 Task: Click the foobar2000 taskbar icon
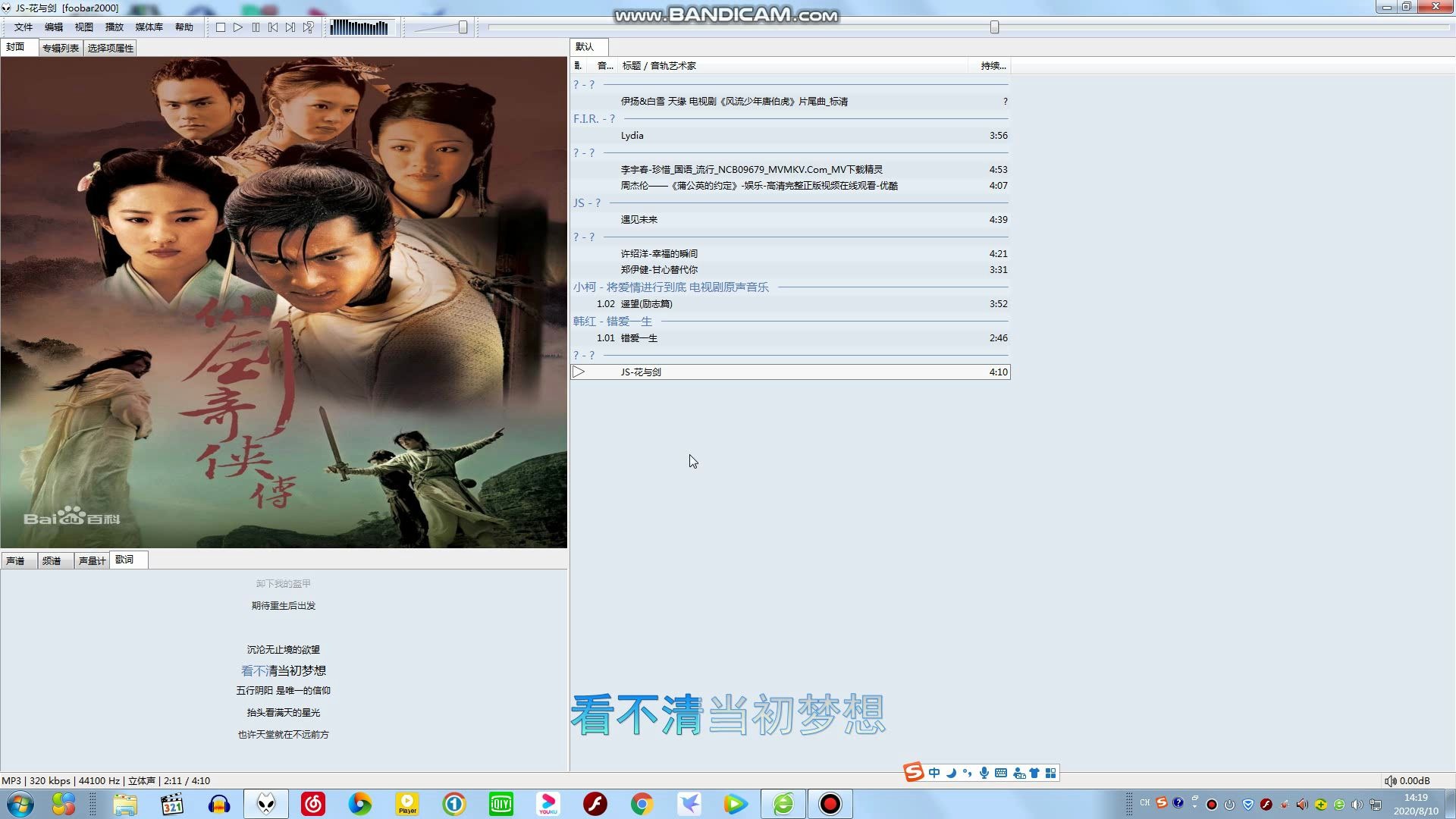pyautogui.click(x=266, y=804)
